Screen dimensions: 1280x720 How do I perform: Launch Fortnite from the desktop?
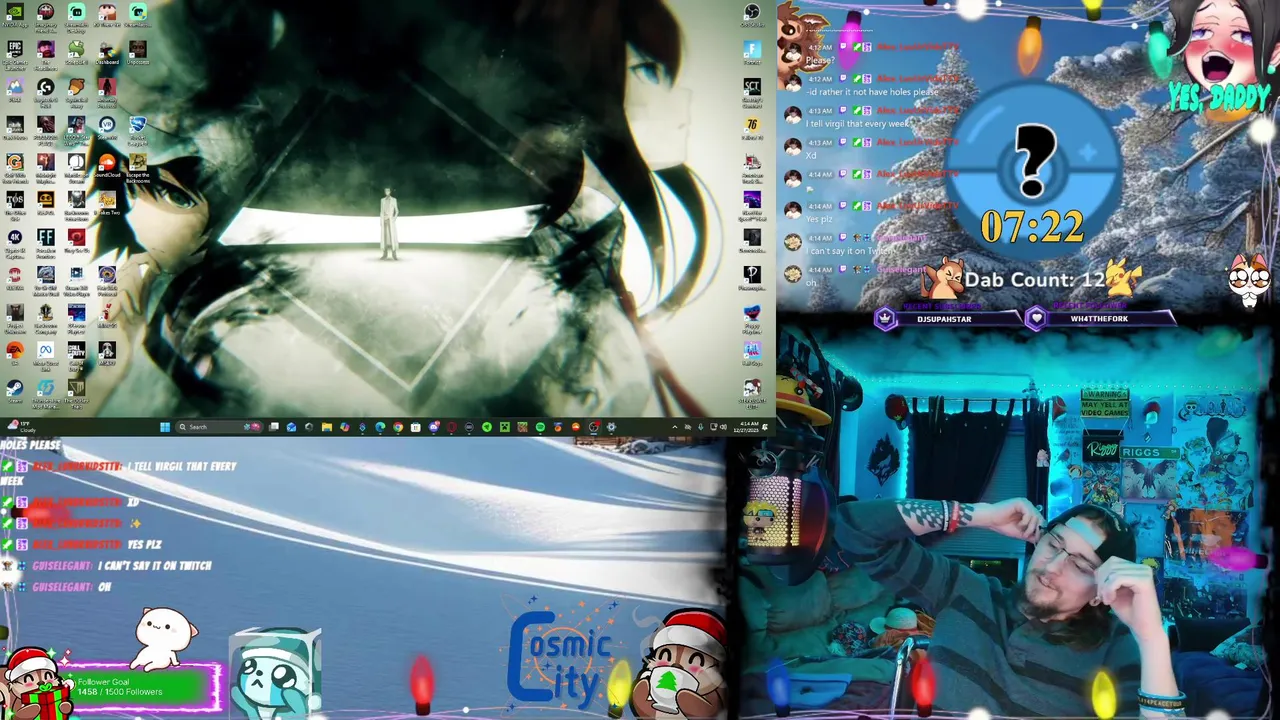[x=752, y=52]
